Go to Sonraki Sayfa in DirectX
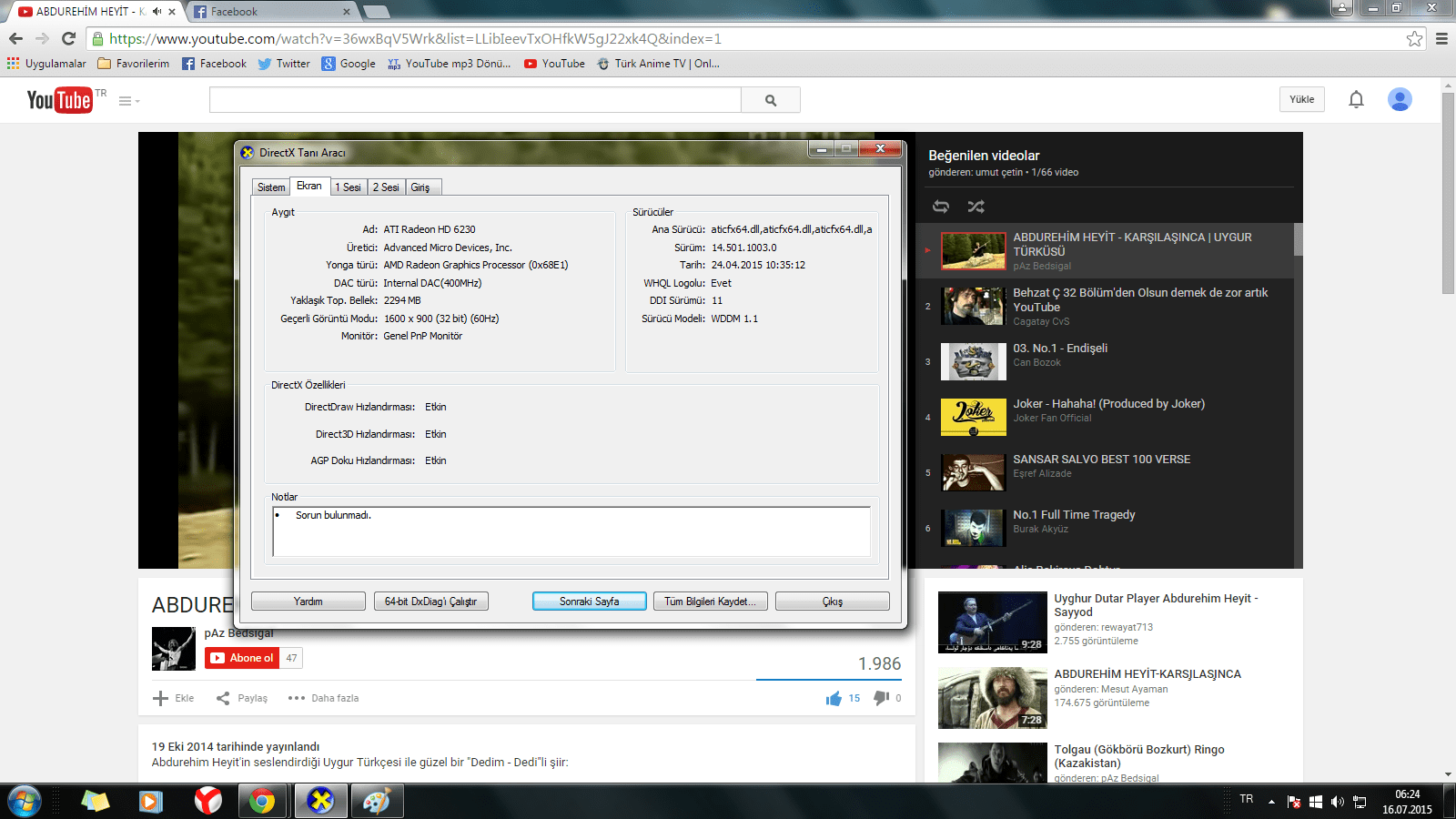The width and height of the screenshot is (1456, 819). click(x=590, y=602)
